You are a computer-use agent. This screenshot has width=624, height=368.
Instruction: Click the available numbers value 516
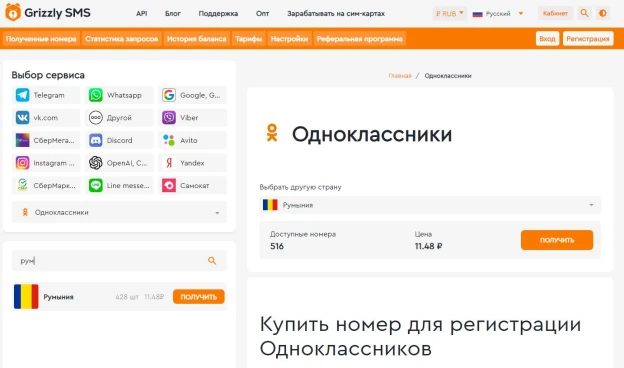[277, 246]
